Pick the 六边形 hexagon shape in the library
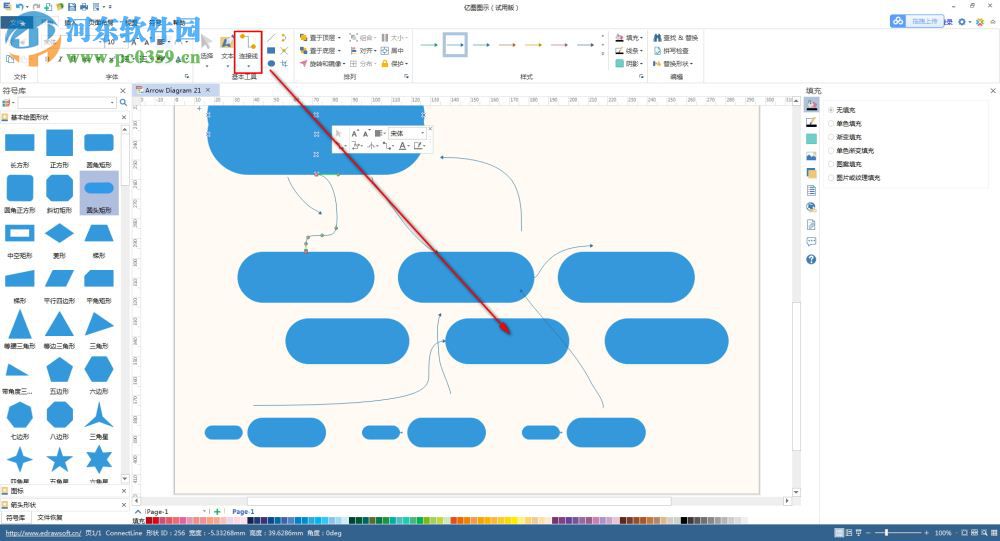The width and height of the screenshot is (1000, 541). (99, 374)
